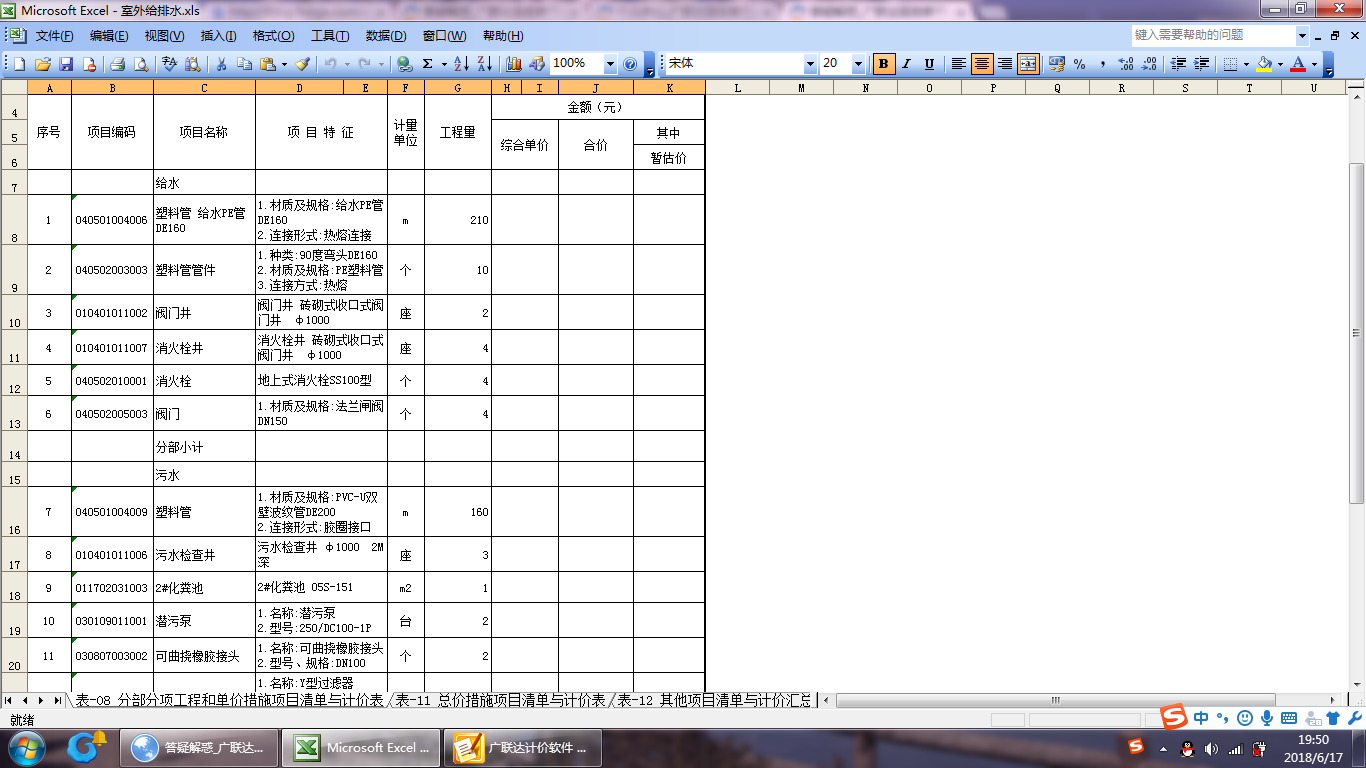Open the 文件(F) menu
Screen dimensions: 1366x768
[54, 36]
